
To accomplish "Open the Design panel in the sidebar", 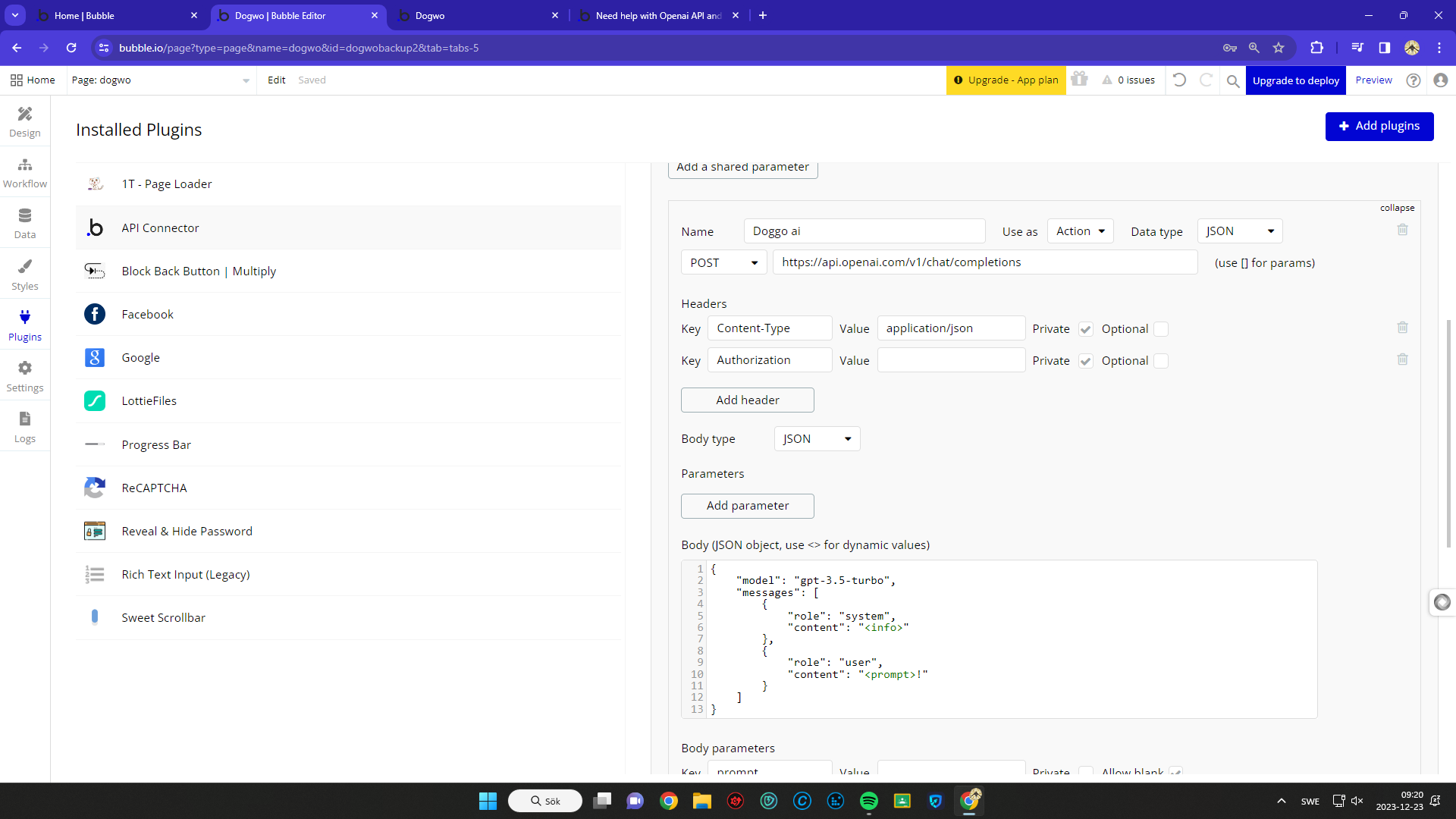I will [x=24, y=121].
